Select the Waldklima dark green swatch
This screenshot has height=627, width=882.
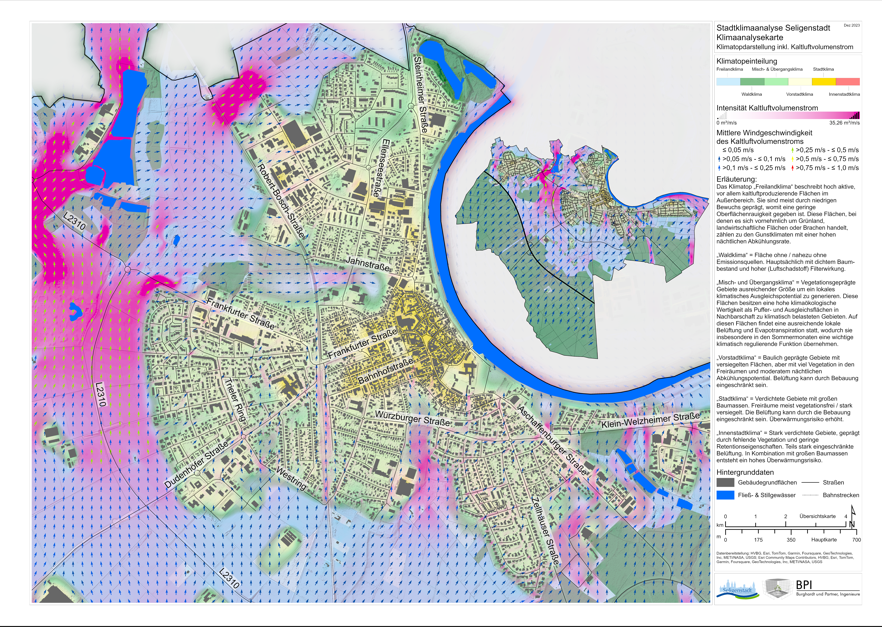point(752,82)
